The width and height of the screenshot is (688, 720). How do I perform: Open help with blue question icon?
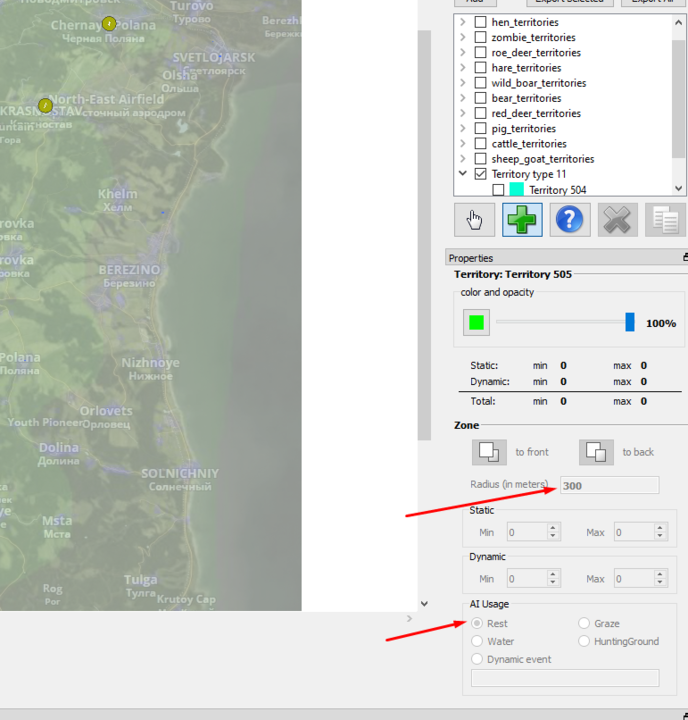(x=570, y=220)
